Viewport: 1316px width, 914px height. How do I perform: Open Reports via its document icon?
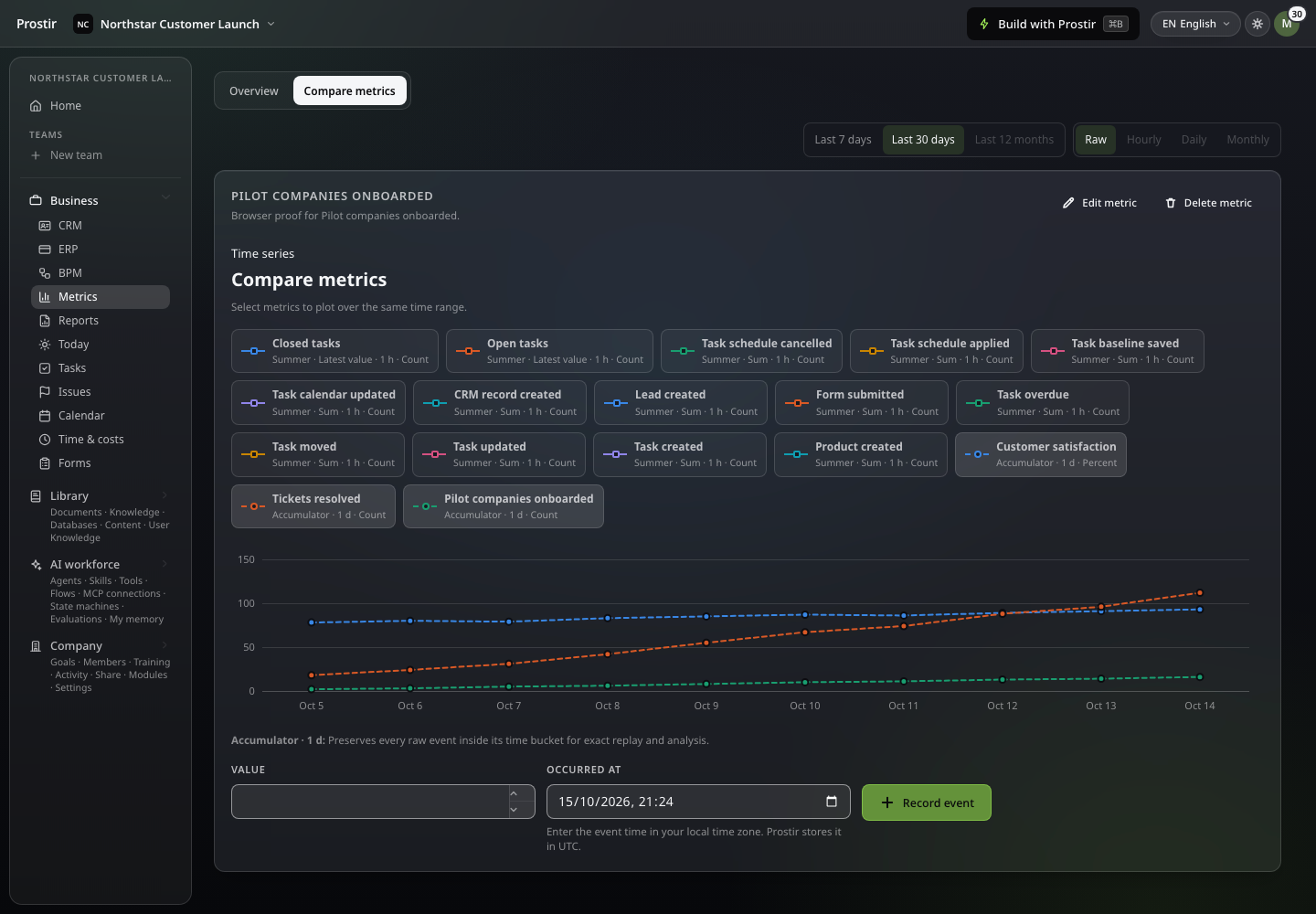click(x=45, y=321)
